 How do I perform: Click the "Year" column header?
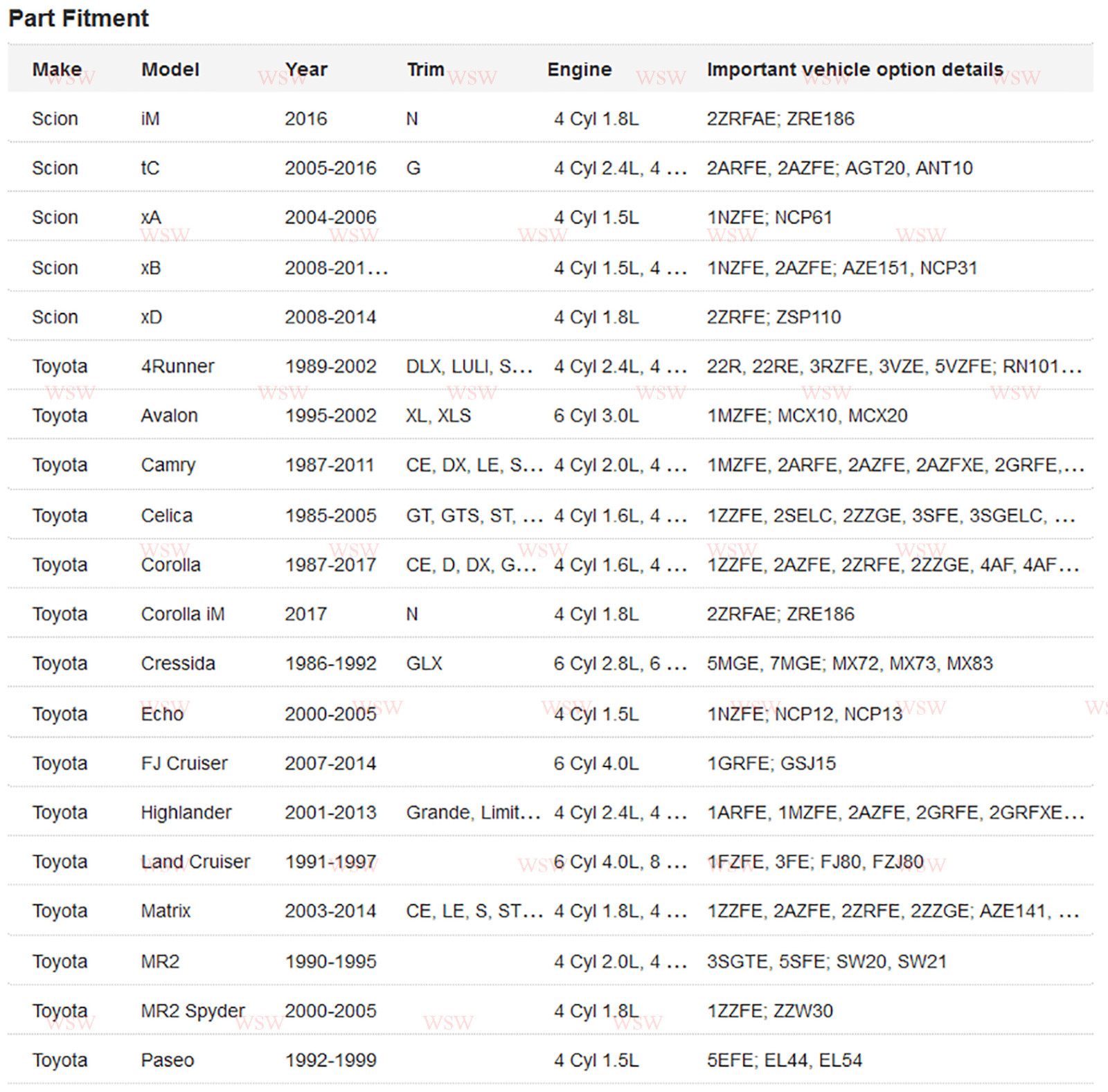306,69
